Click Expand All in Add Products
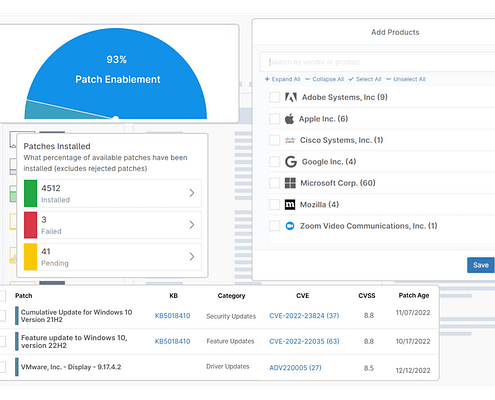495x400 pixels. (283, 79)
